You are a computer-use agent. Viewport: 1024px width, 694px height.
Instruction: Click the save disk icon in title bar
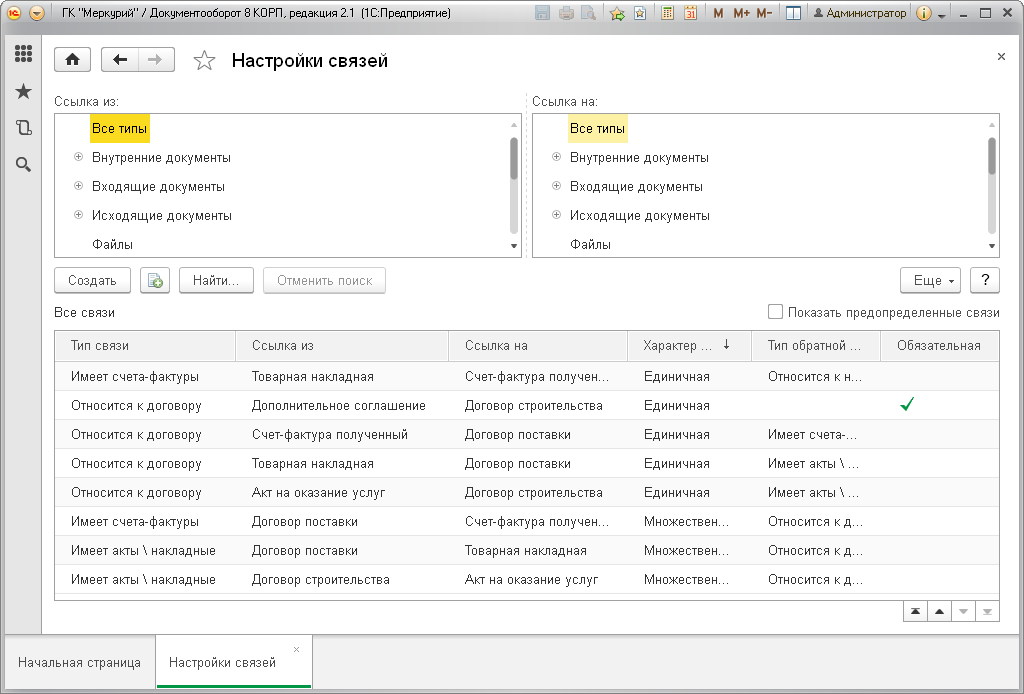(542, 13)
